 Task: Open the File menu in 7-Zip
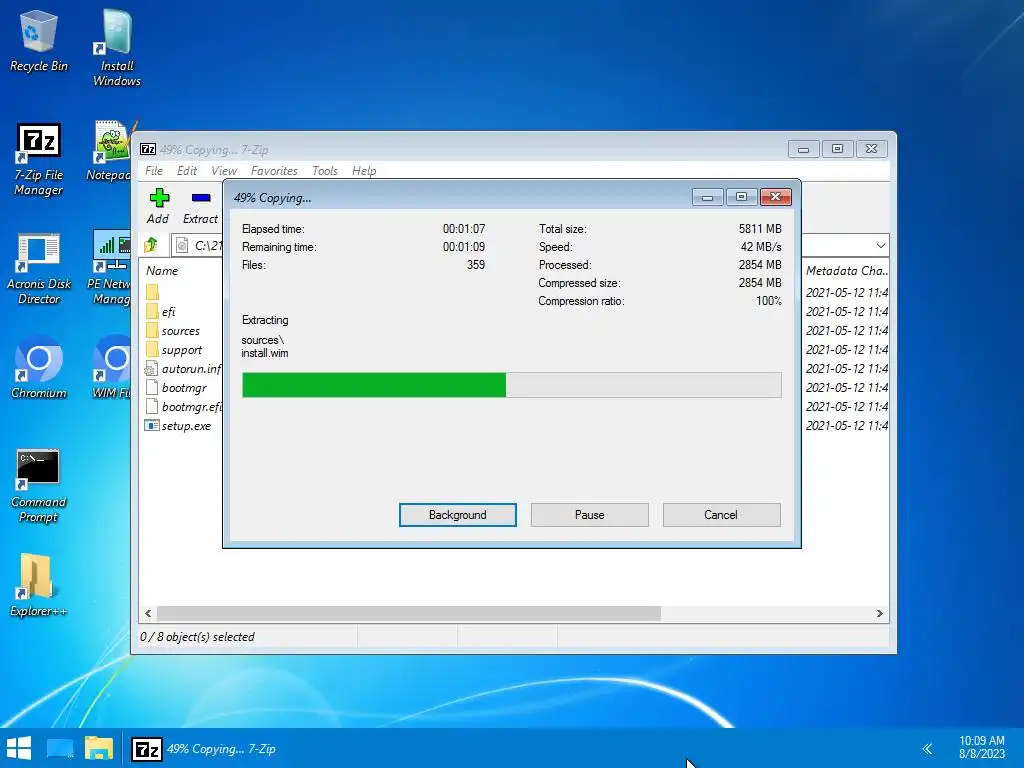tap(153, 170)
